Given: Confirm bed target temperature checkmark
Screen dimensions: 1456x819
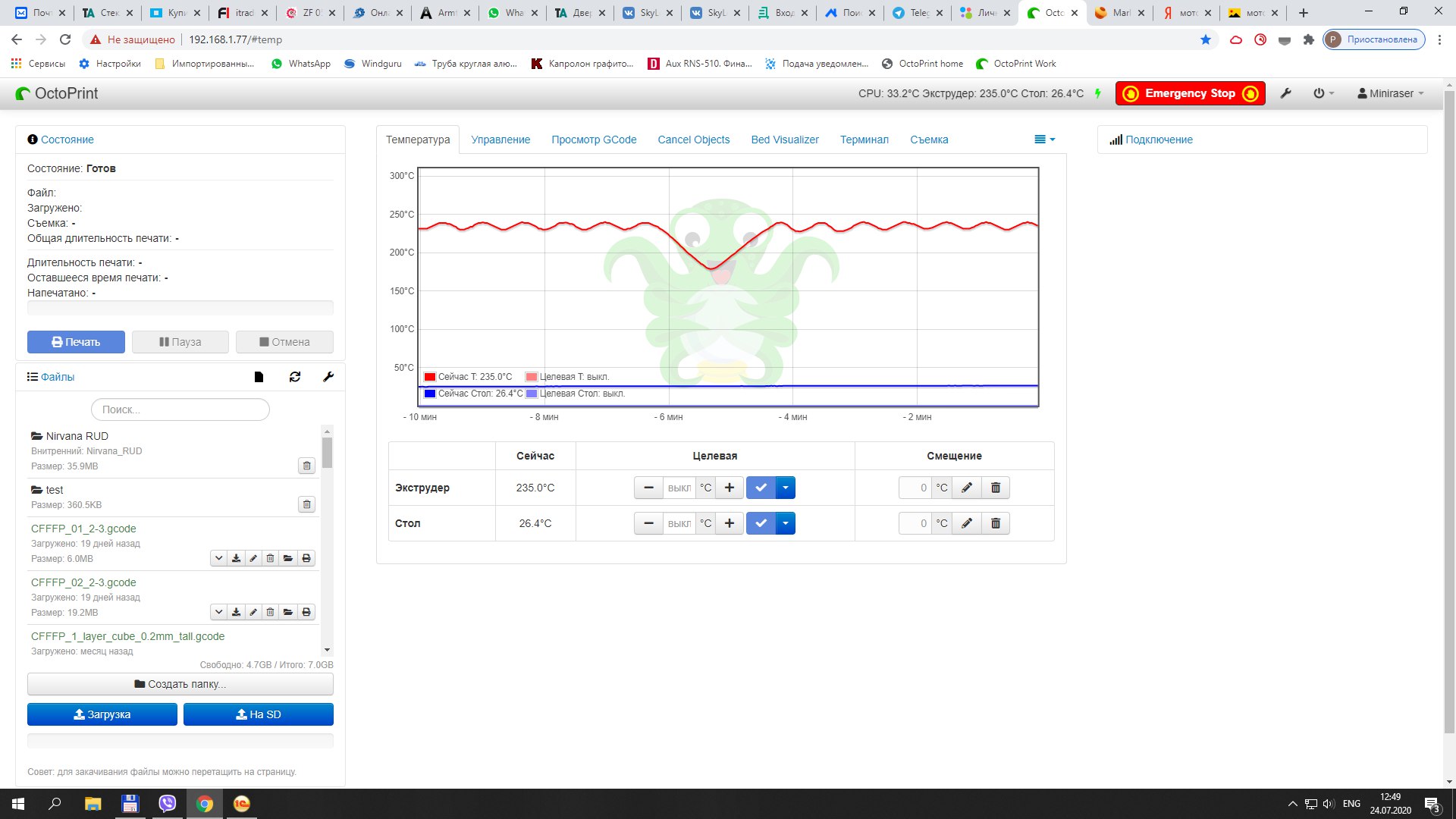Looking at the screenshot, I should (x=761, y=523).
